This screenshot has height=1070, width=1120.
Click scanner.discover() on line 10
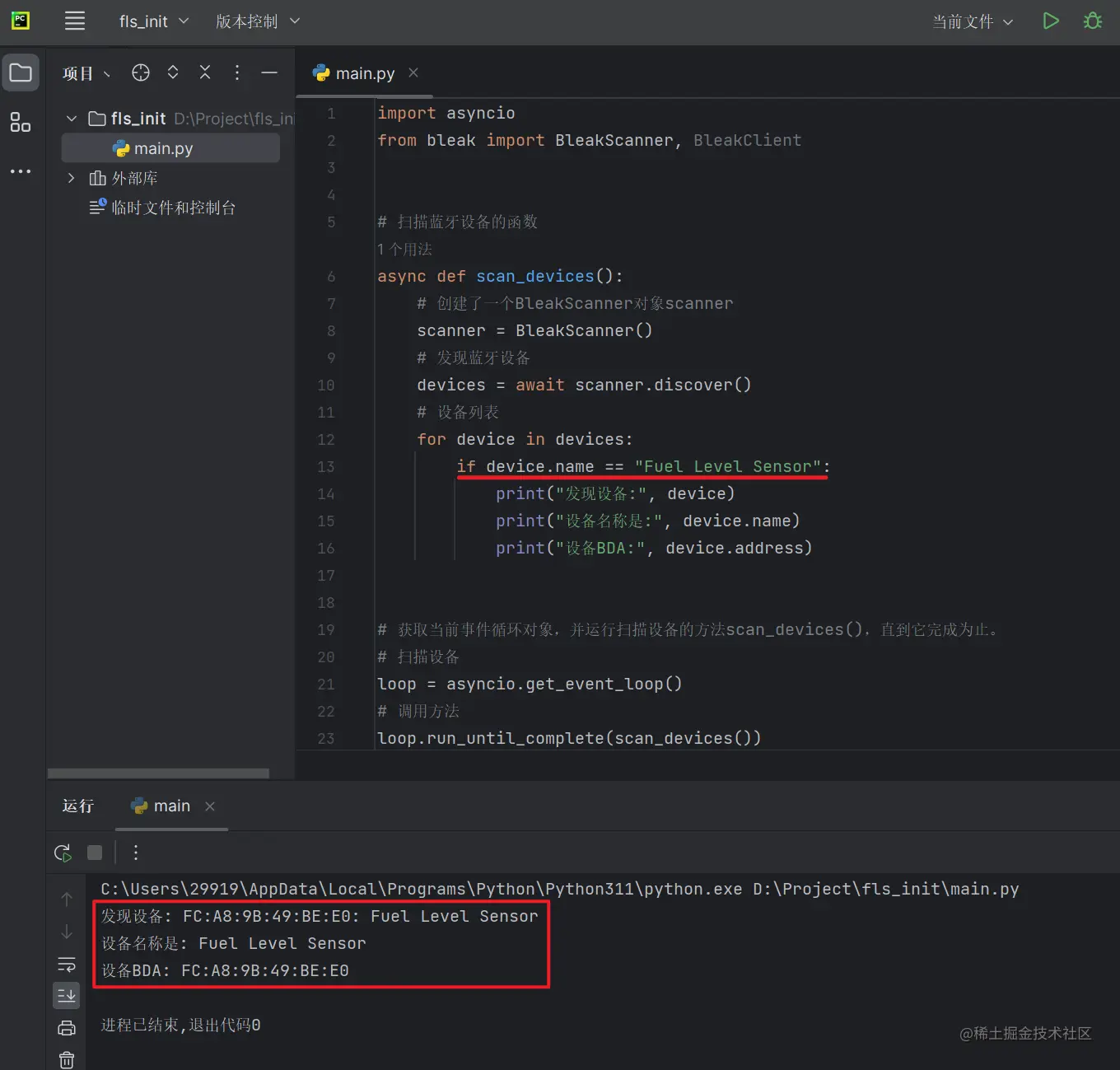pyautogui.click(x=663, y=385)
